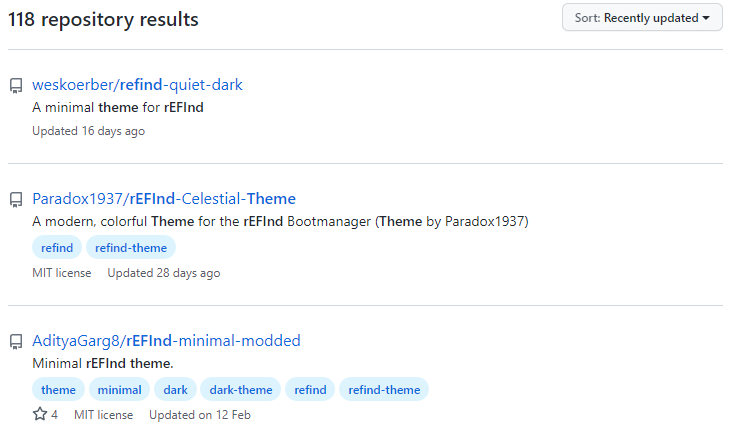Click repository icon beside AdityaGarg8/rEFInd-minimal-modded
The height and width of the screenshot is (432, 730).
coord(16,341)
